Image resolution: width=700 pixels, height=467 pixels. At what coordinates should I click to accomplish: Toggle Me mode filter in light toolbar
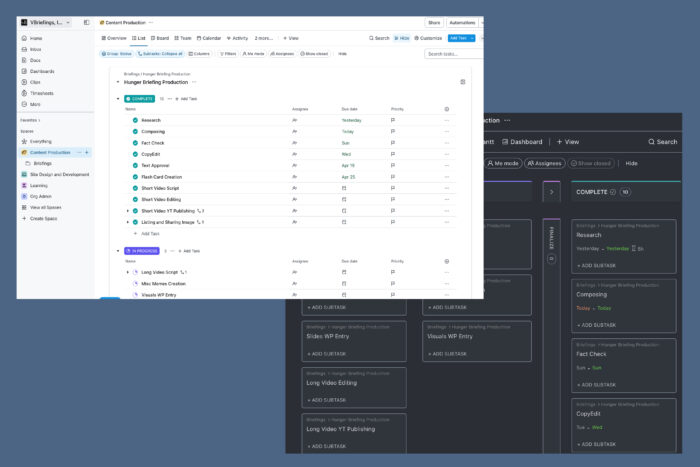pos(254,54)
